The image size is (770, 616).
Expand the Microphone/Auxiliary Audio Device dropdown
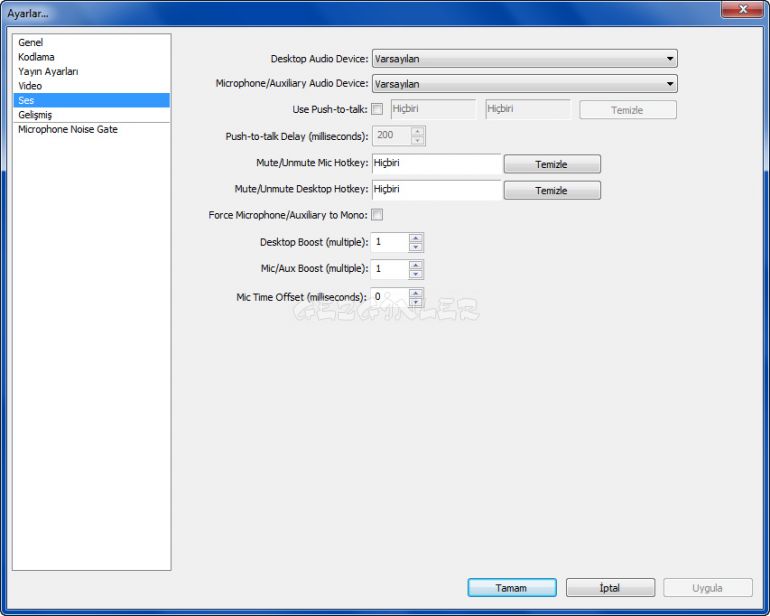click(524, 84)
